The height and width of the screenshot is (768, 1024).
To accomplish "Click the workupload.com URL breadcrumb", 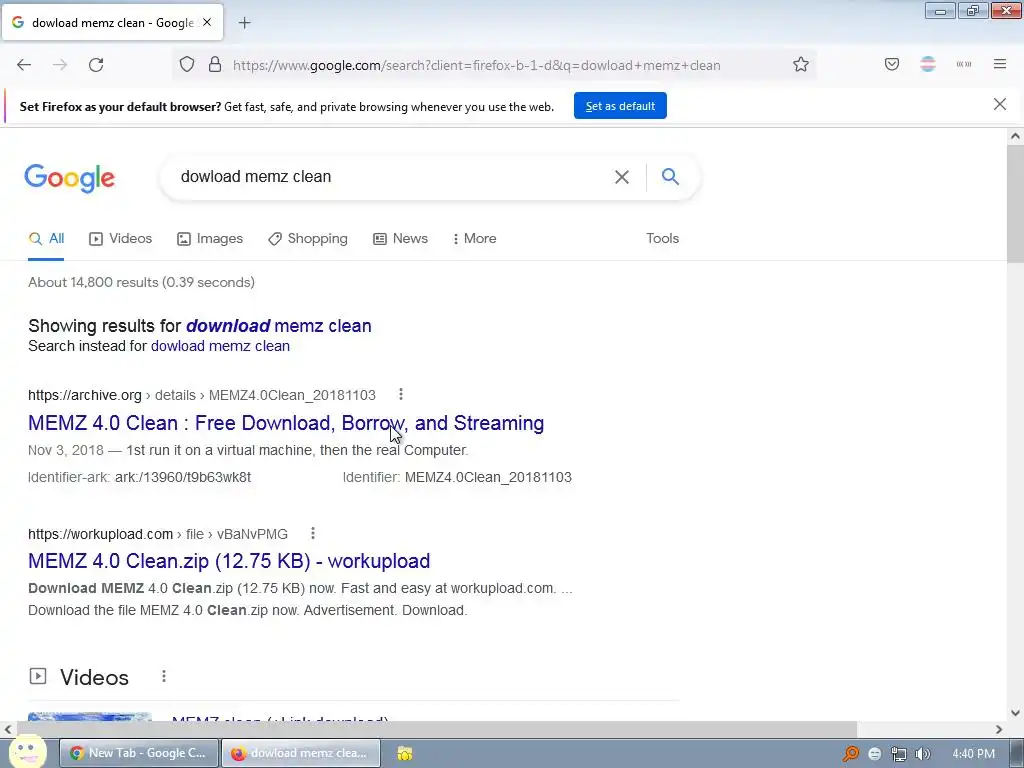I will pyautogui.click(x=158, y=534).
